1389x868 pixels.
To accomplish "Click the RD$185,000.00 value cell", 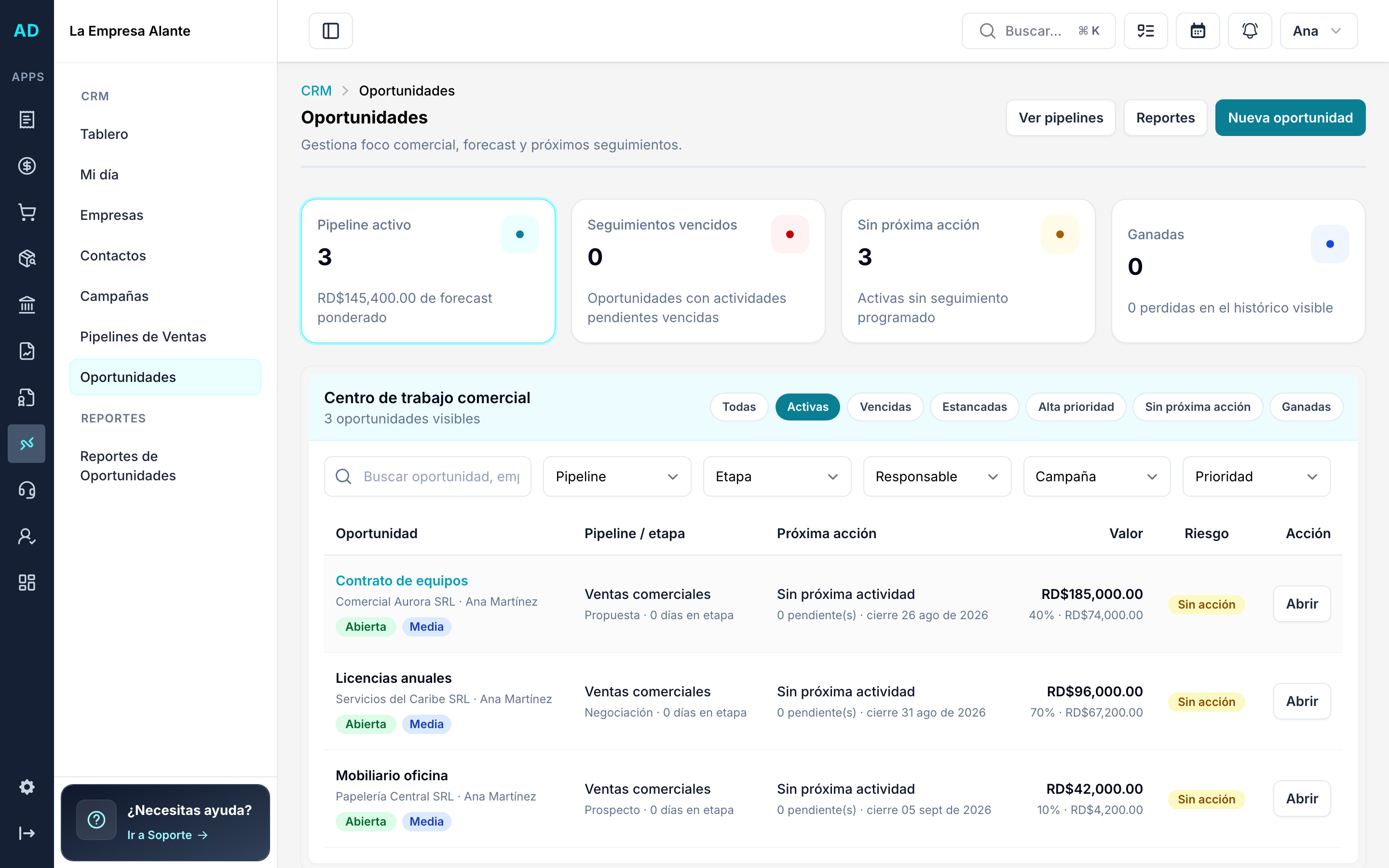I will [1092, 594].
